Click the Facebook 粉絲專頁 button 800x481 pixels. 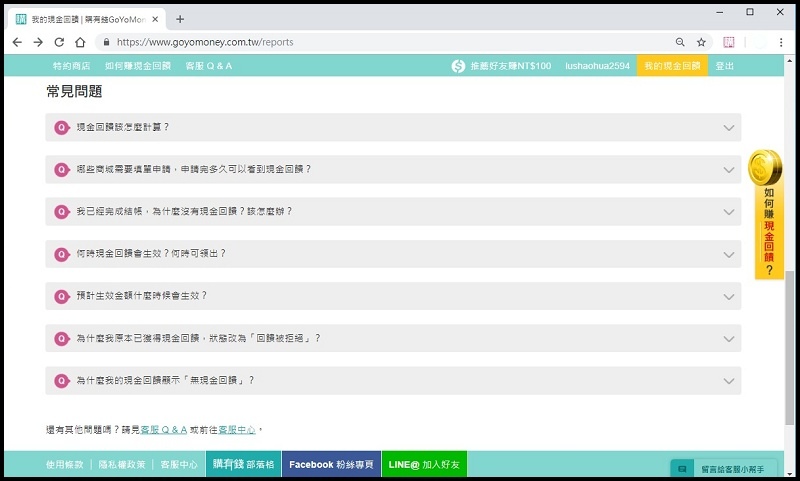(331, 465)
